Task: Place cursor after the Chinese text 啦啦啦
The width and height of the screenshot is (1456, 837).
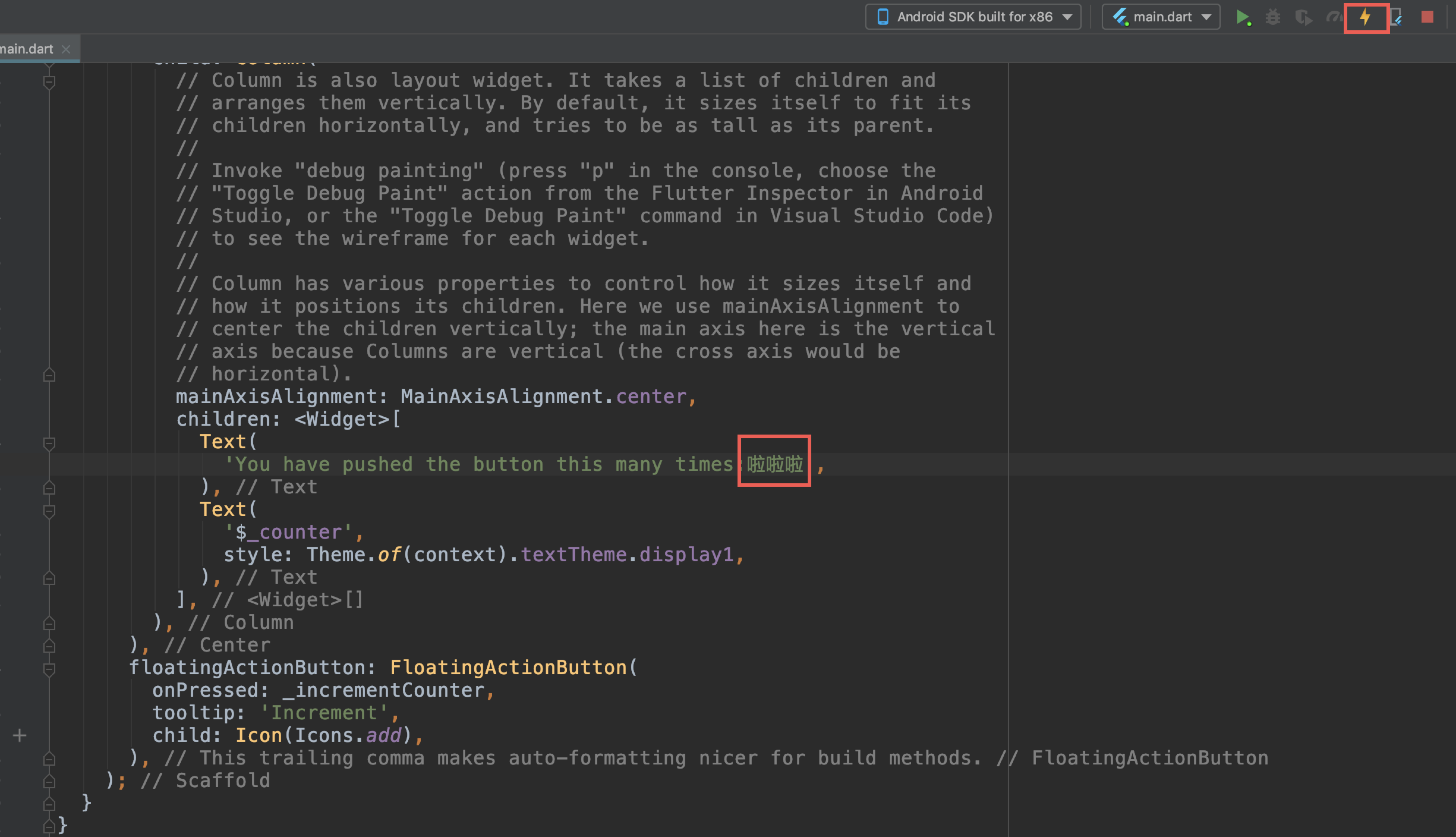Action: click(x=804, y=465)
